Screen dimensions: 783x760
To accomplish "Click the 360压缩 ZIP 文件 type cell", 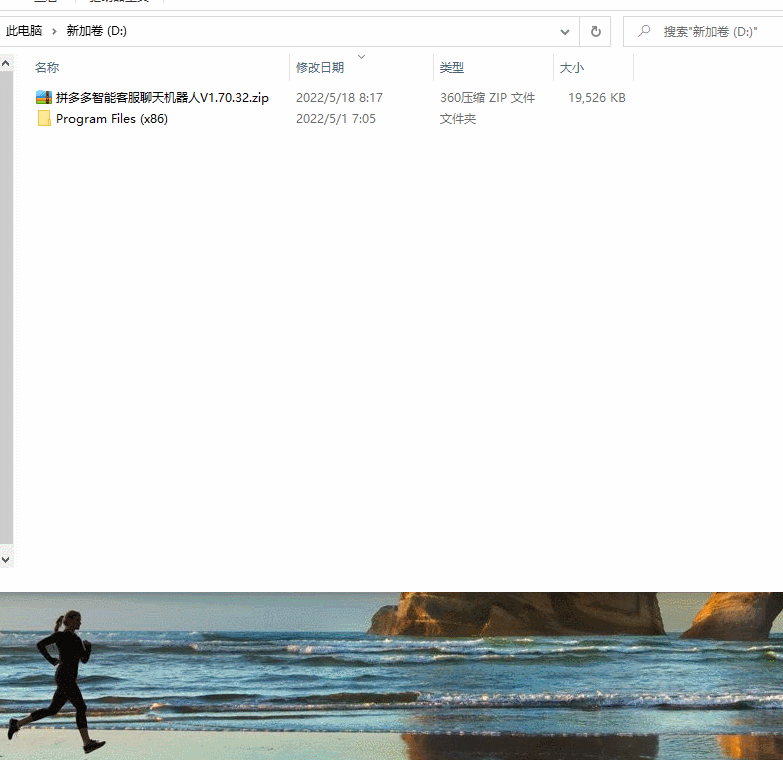I will (x=487, y=97).
